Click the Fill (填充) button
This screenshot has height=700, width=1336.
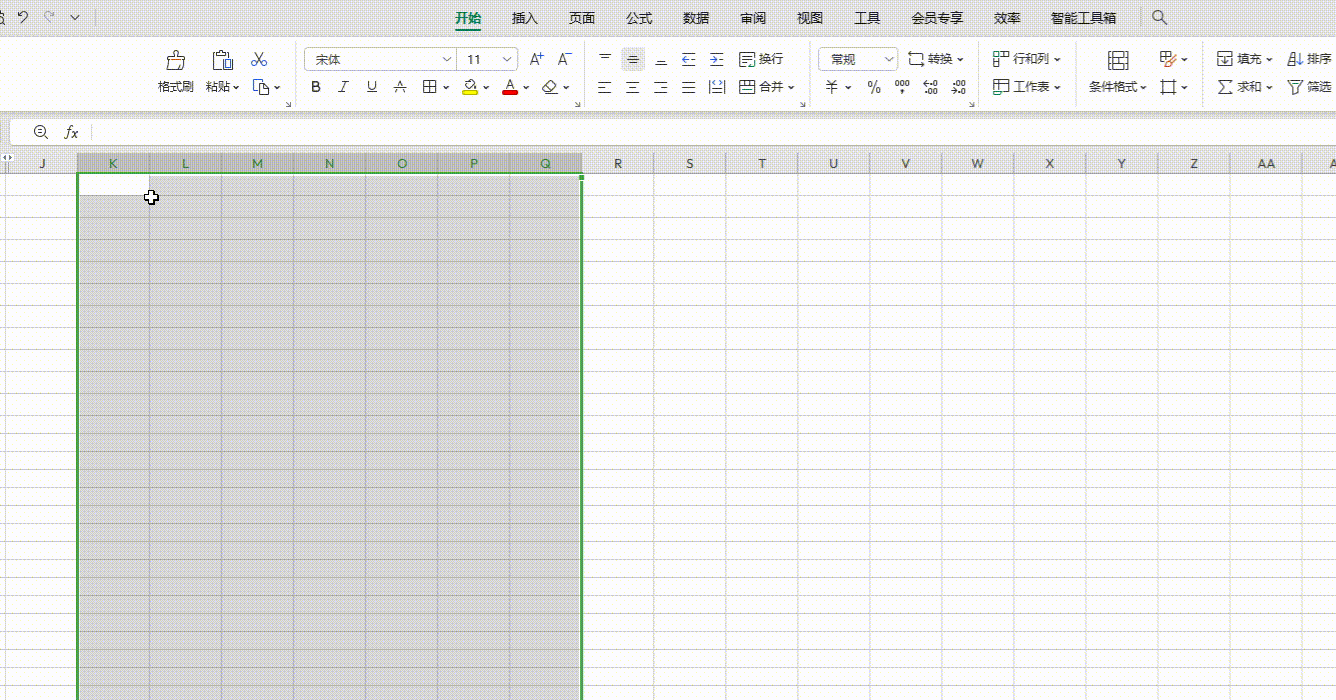(x=1244, y=59)
